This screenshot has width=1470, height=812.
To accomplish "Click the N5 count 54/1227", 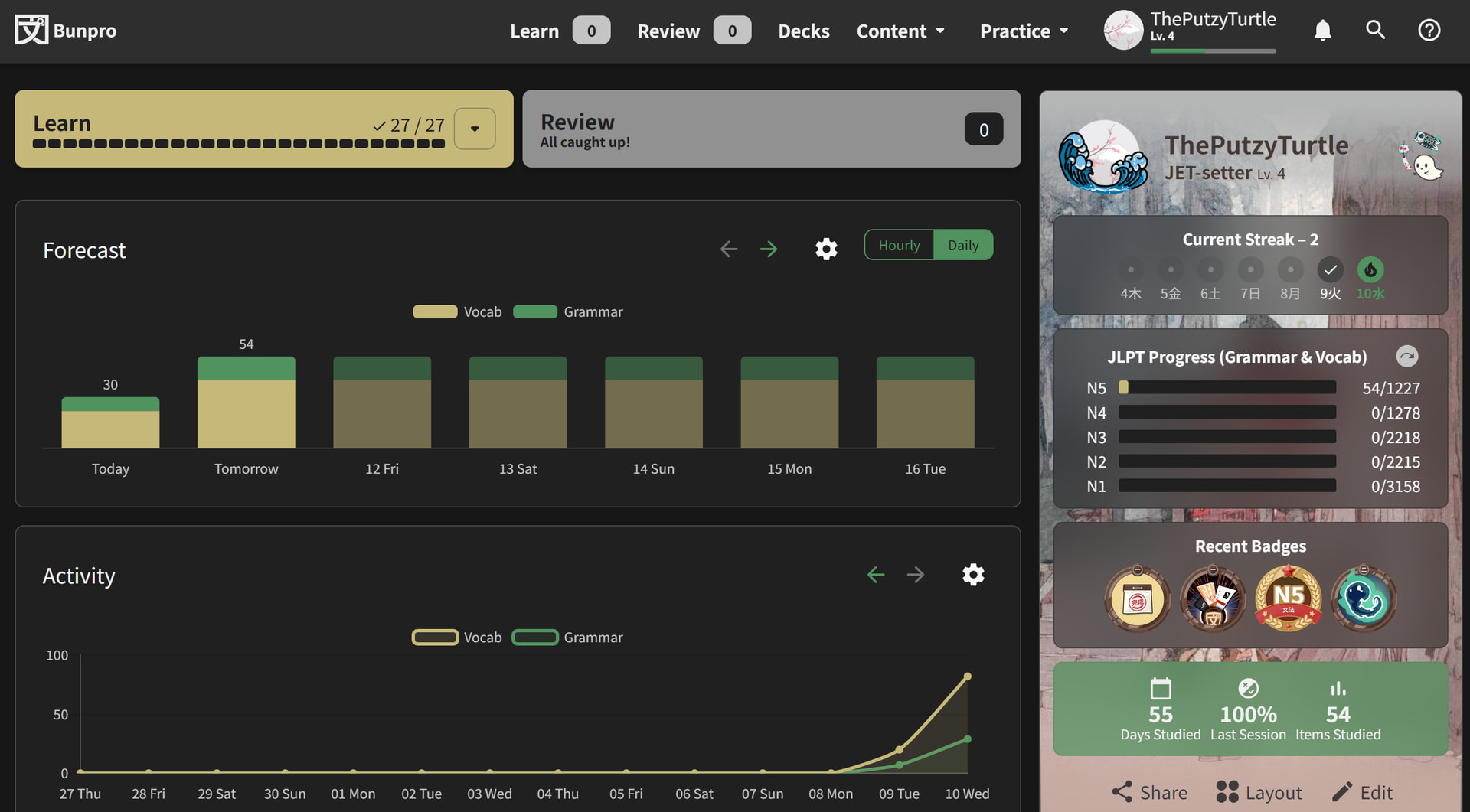I will pos(1391,388).
